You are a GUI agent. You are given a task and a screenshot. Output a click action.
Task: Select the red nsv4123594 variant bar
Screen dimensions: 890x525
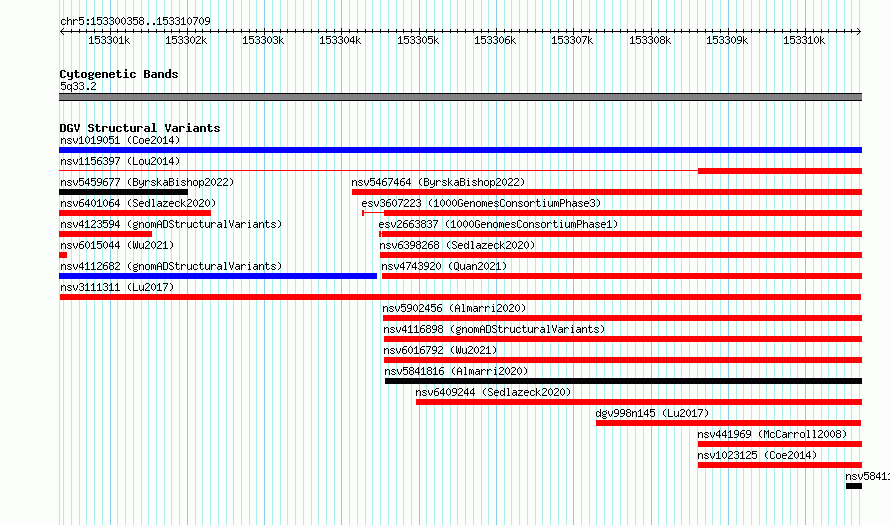pos(106,234)
